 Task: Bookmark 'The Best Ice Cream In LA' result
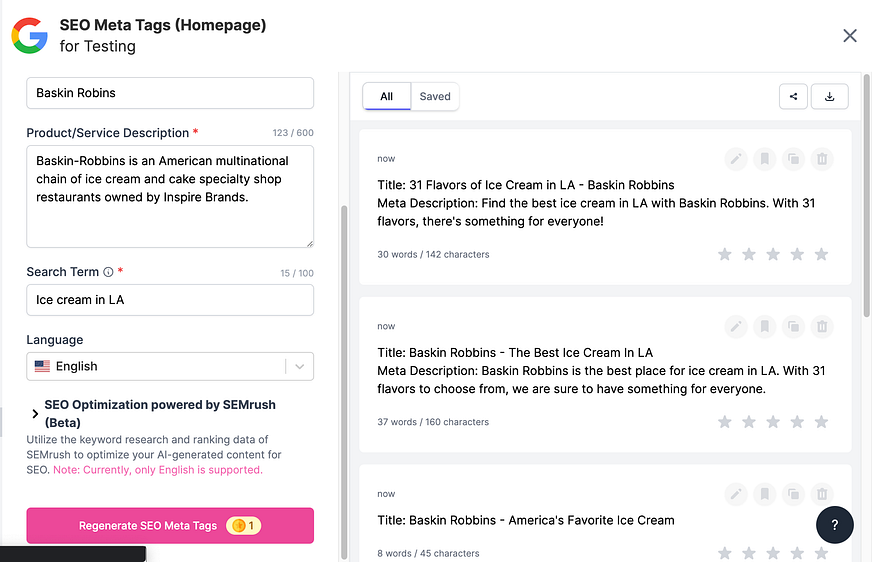(x=764, y=326)
